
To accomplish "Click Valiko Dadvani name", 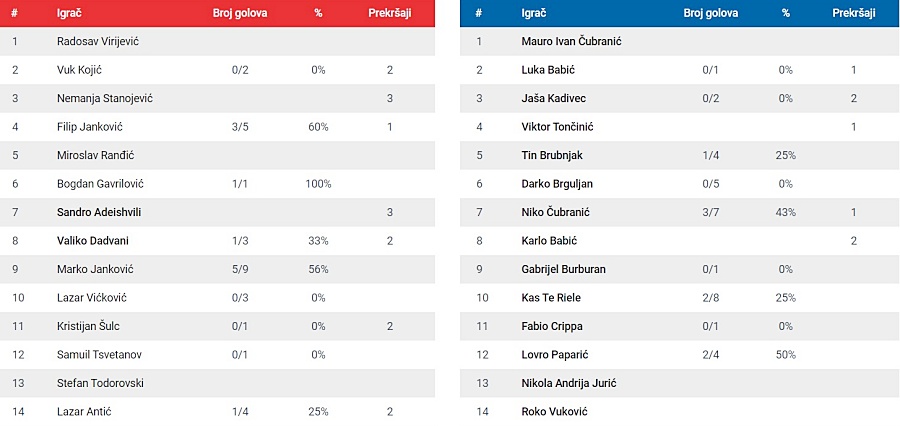I will [x=93, y=241].
